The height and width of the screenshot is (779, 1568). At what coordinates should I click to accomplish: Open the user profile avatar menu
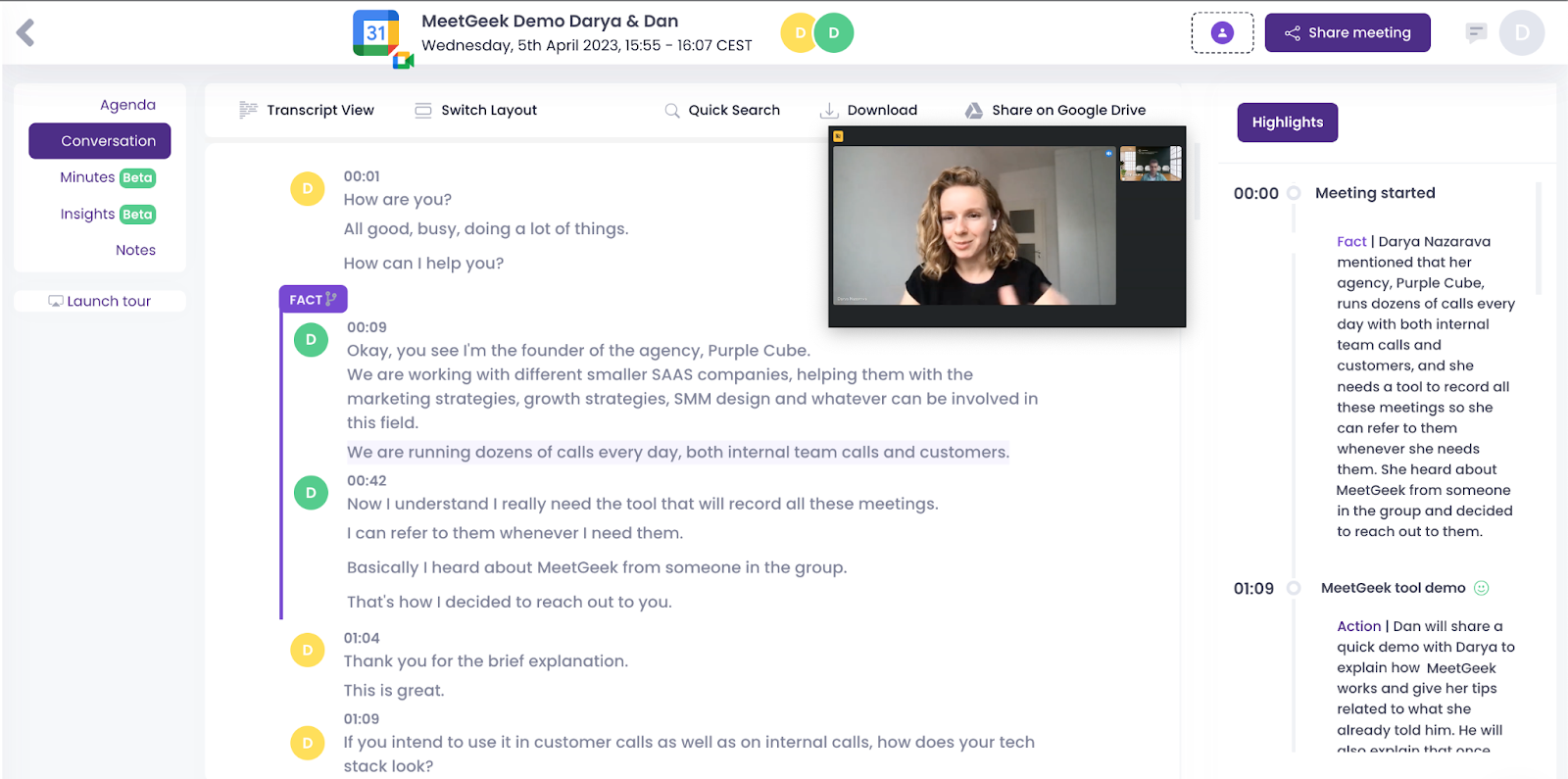1521,33
